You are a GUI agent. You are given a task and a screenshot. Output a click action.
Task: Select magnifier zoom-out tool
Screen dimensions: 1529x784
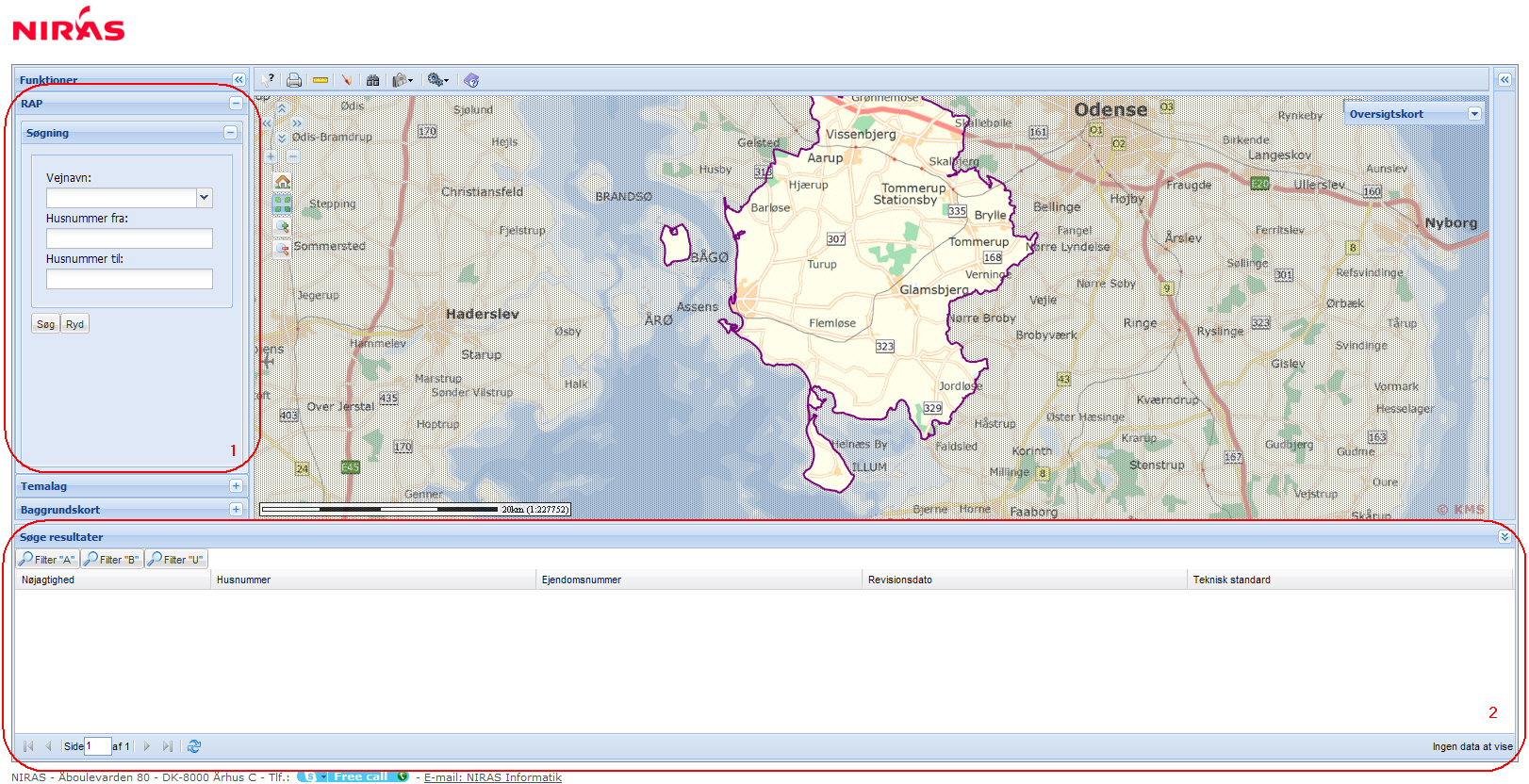click(282, 249)
